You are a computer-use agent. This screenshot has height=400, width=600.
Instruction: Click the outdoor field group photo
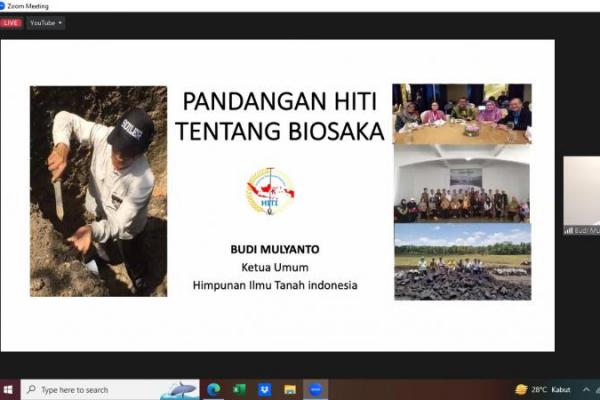(463, 262)
